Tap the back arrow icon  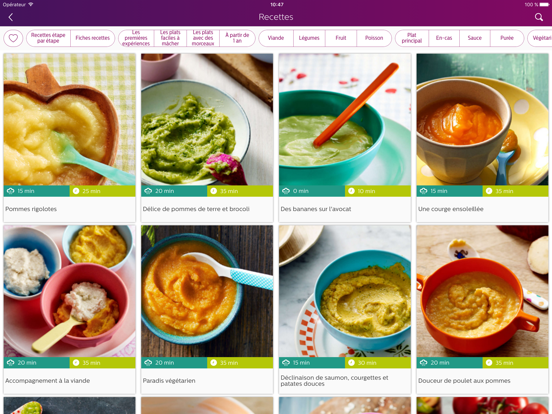pyautogui.click(x=11, y=17)
